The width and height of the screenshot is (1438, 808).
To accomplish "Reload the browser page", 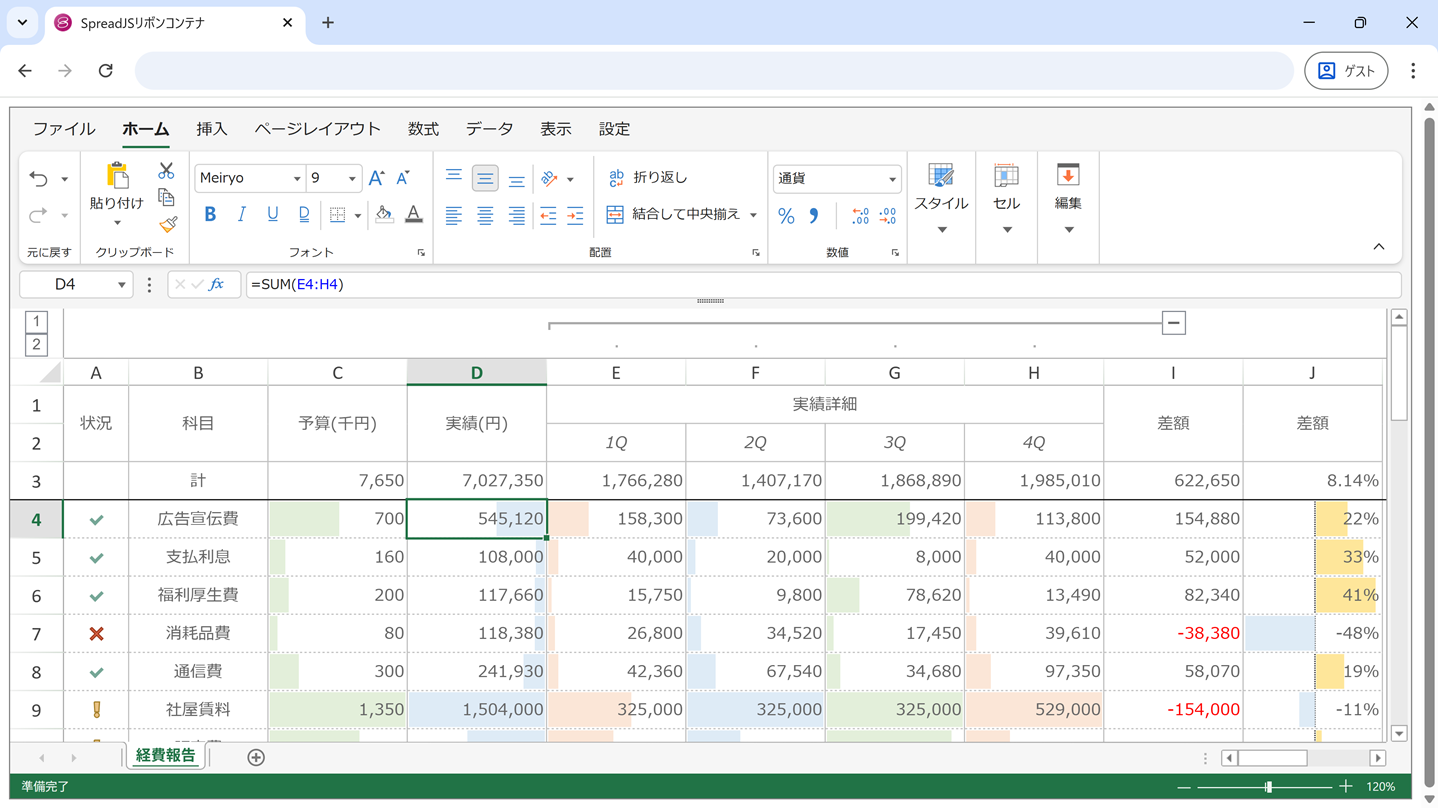I will 105,71.
